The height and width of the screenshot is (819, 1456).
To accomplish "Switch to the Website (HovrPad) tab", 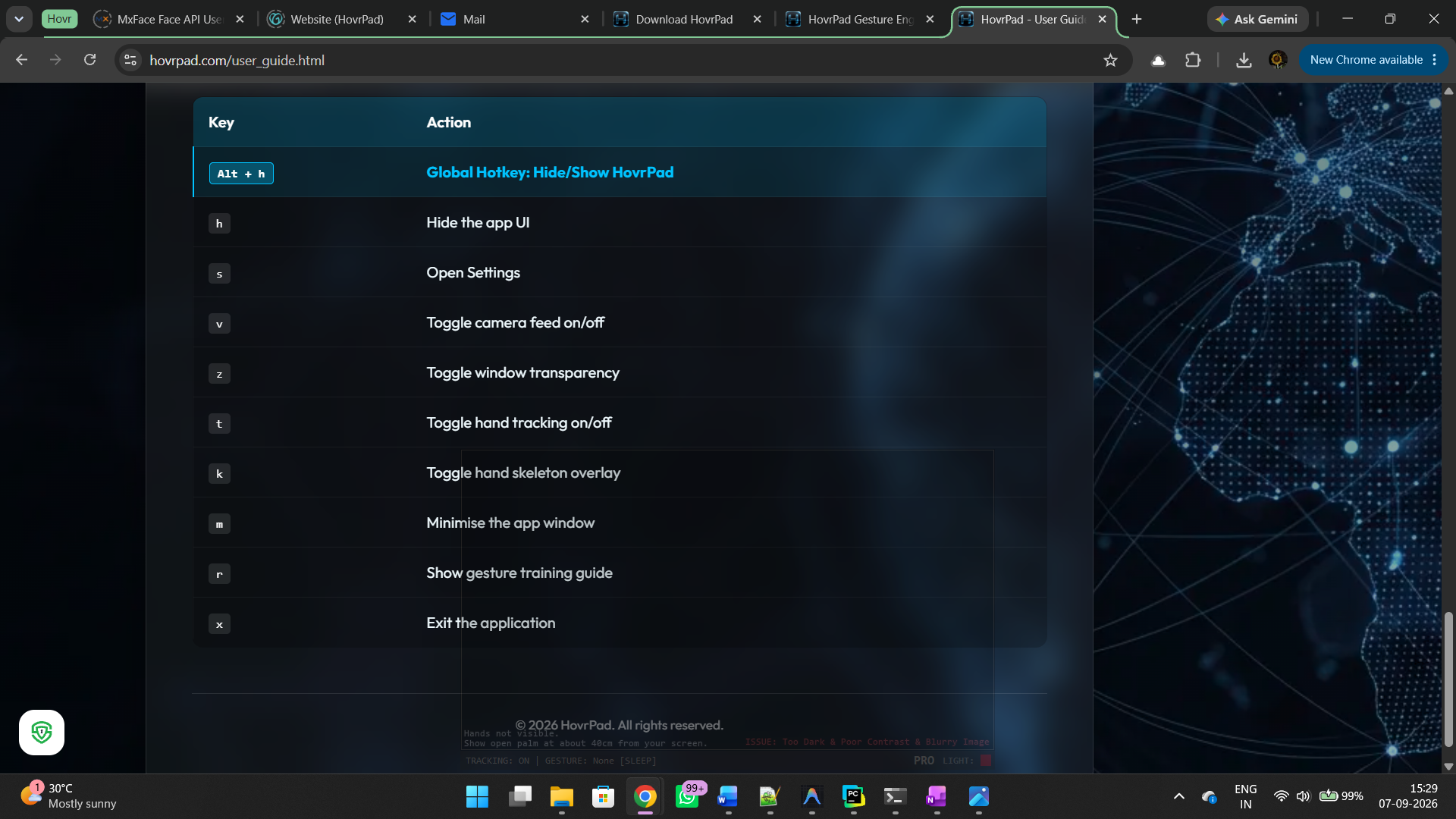I will (x=337, y=19).
